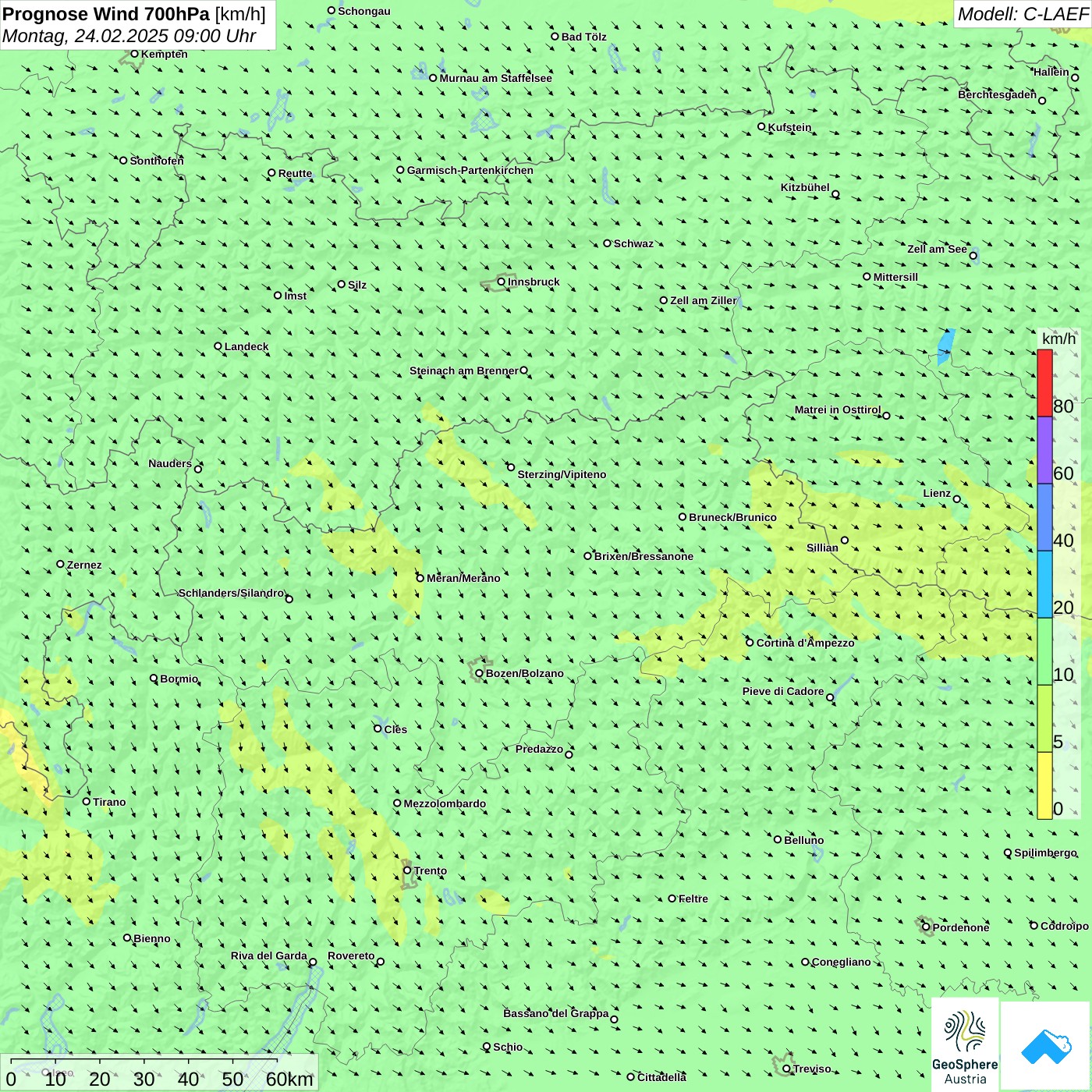Click the Bad Tölz label
The image size is (1092, 1092).
(x=583, y=37)
